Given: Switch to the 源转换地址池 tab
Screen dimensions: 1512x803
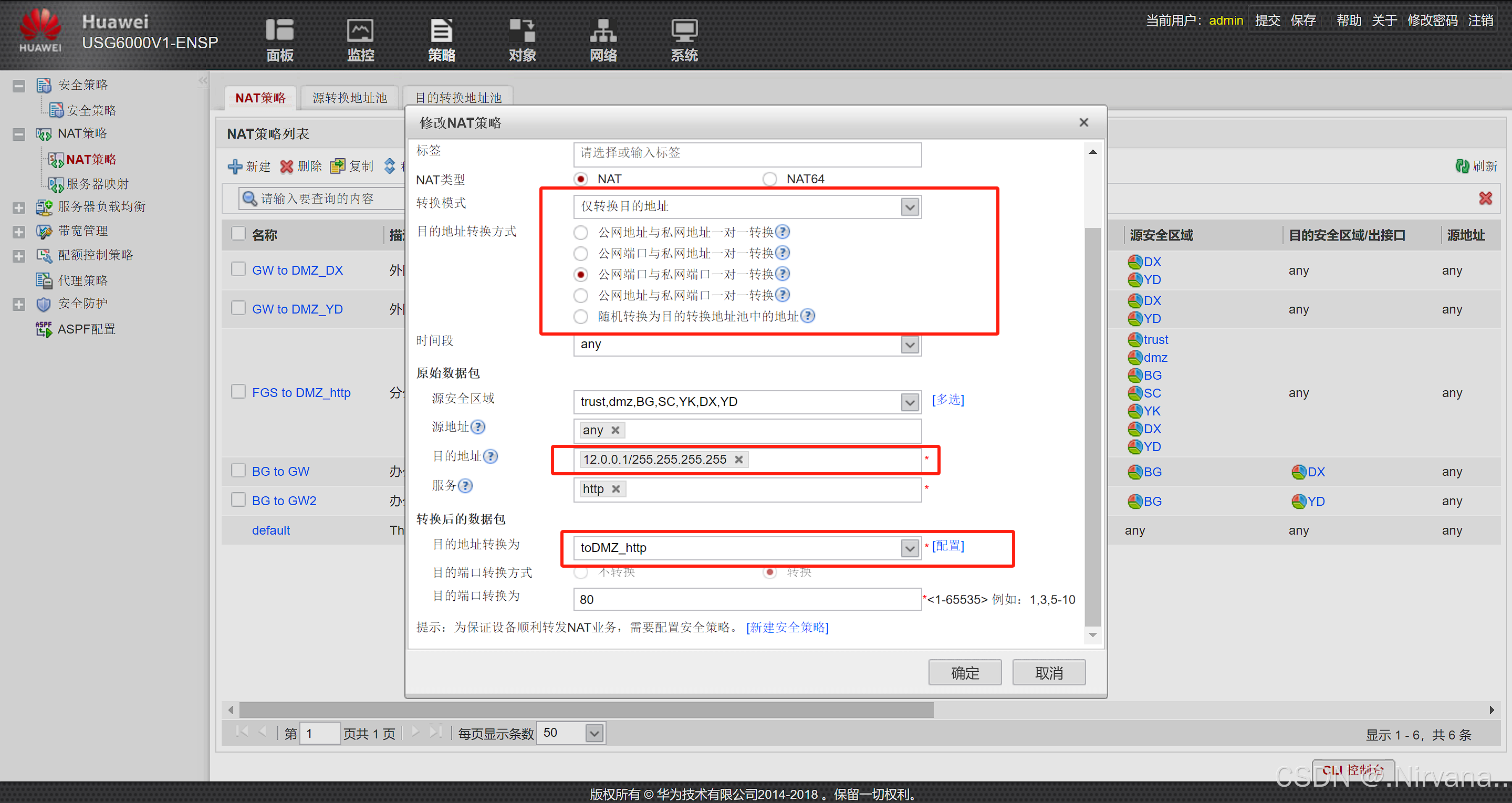Looking at the screenshot, I should pyautogui.click(x=349, y=98).
